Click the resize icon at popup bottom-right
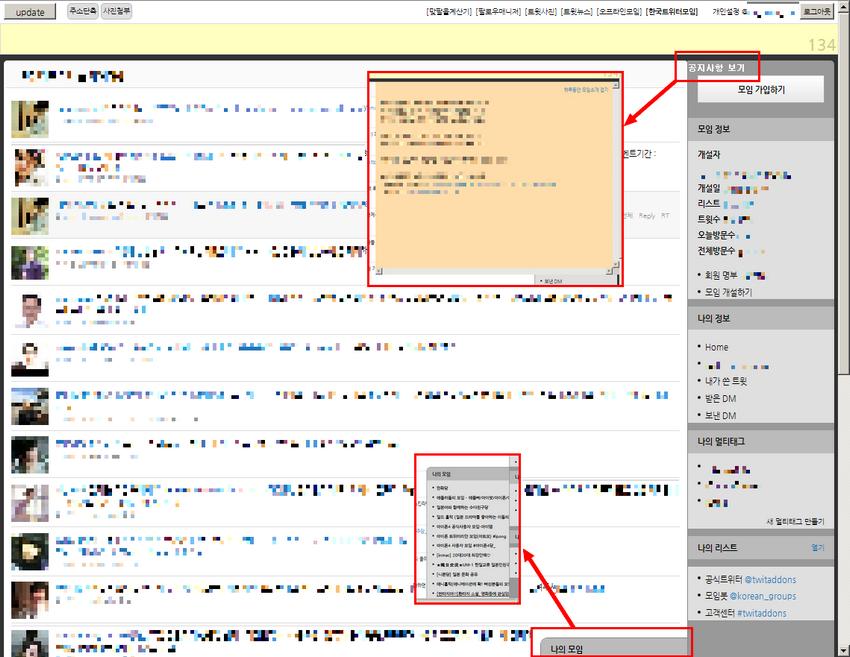This screenshot has width=850, height=657. [616, 270]
